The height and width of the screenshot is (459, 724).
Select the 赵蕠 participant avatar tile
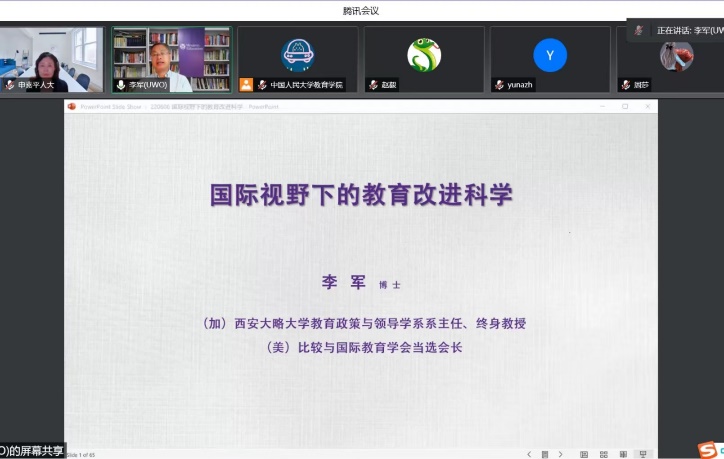(423, 58)
